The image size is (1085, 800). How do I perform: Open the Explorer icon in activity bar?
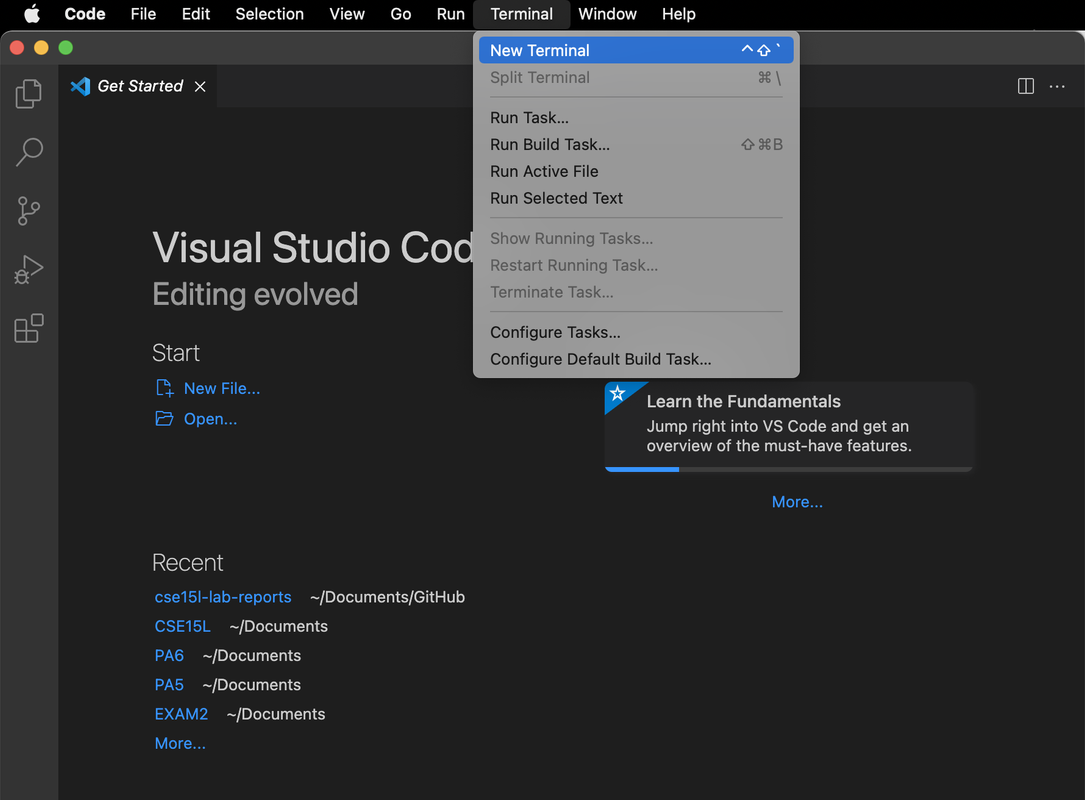pos(29,93)
